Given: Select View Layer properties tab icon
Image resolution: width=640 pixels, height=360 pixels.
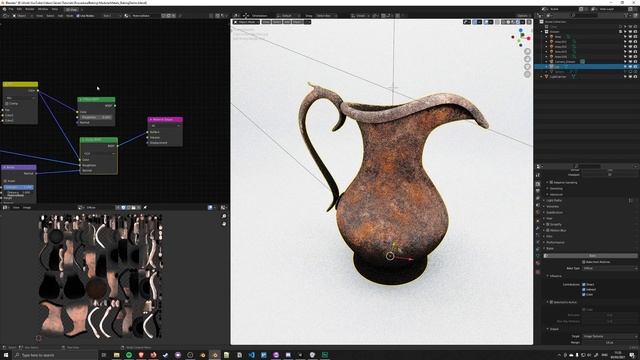Looking at the screenshot, I should tap(538, 198).
